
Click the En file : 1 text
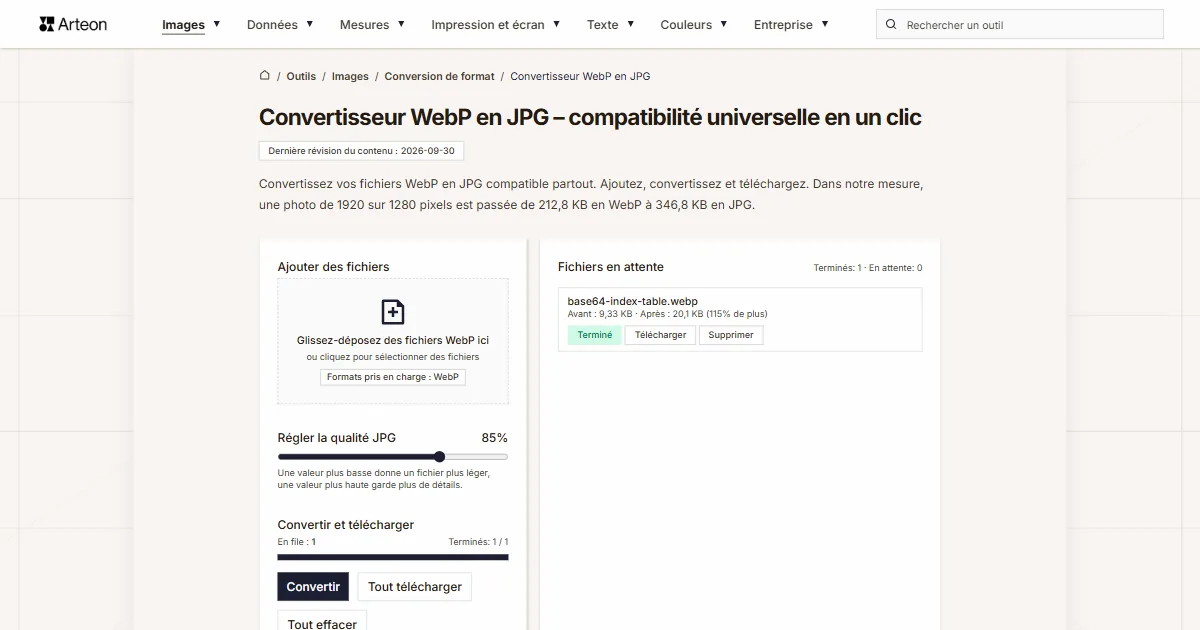[x=297, y=542]
